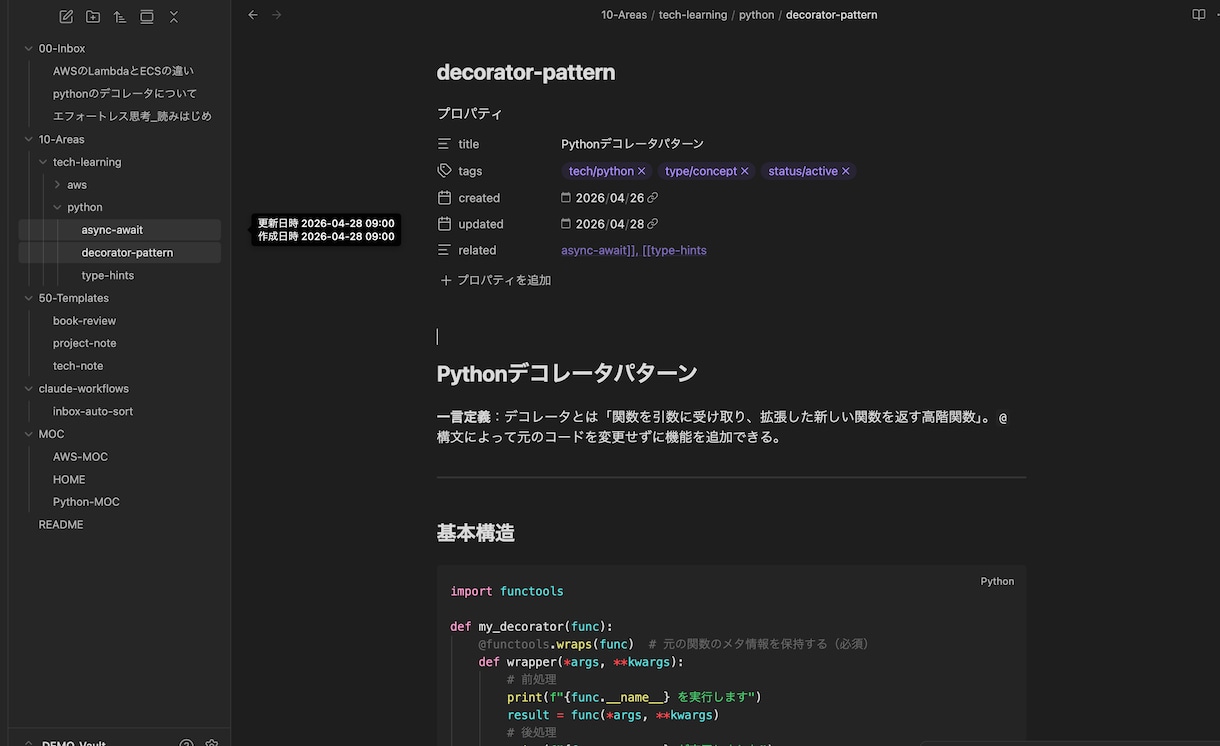Screen dimensions: 1220x746
Task: Open more options menu at top right
Action: click(1217, 15)
